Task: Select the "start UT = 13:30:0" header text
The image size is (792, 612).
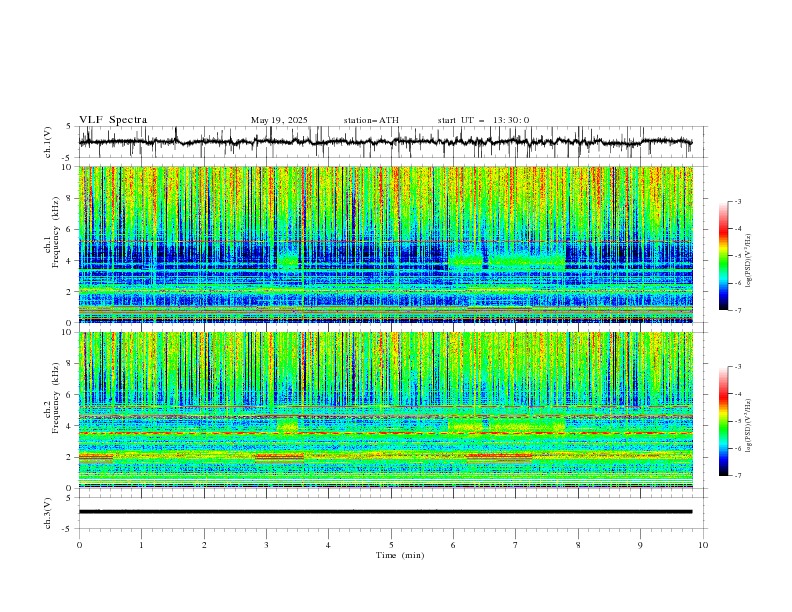Action: (483, 120)
